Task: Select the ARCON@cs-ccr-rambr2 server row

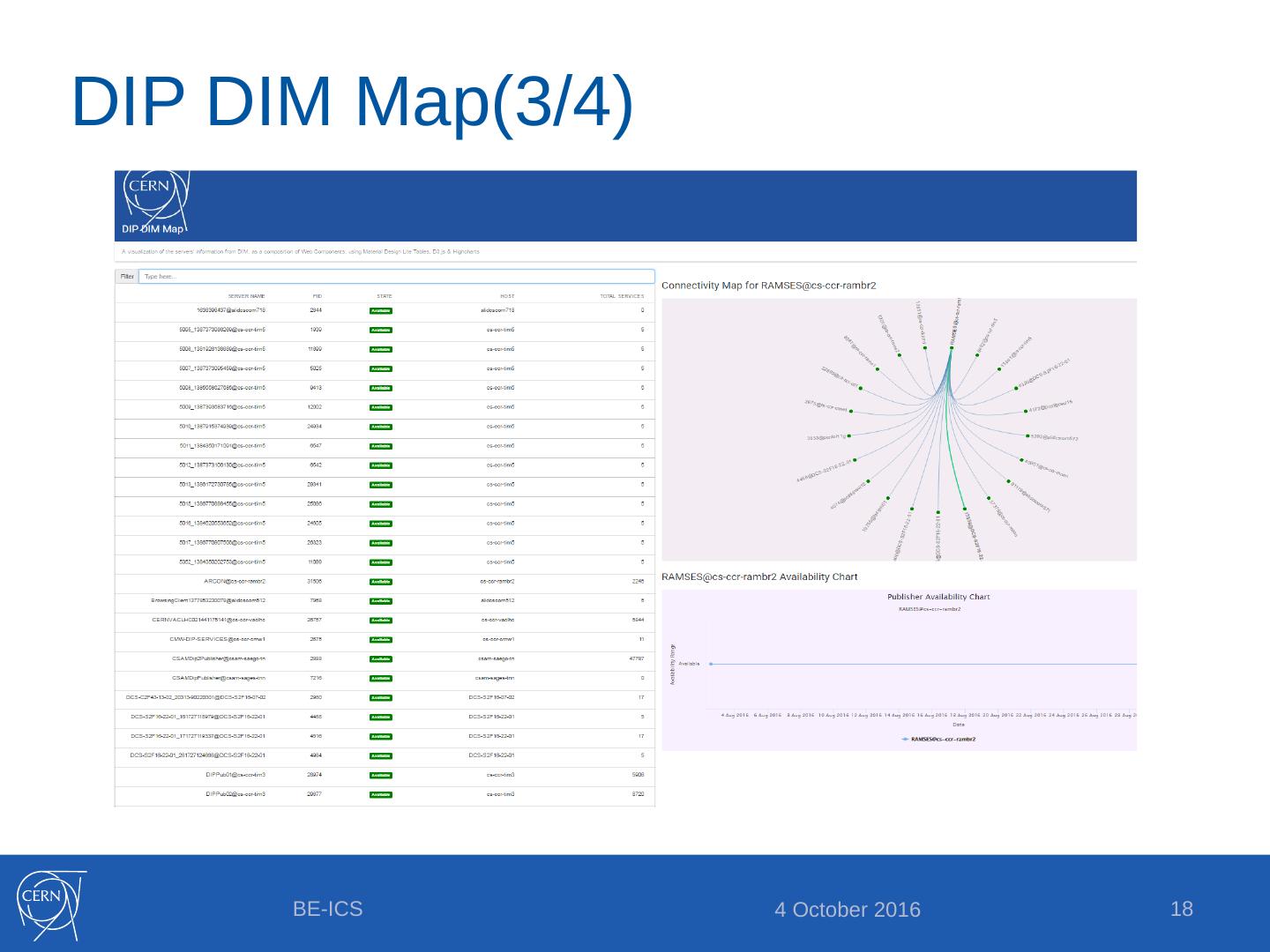Action: (x=235, y=582)
